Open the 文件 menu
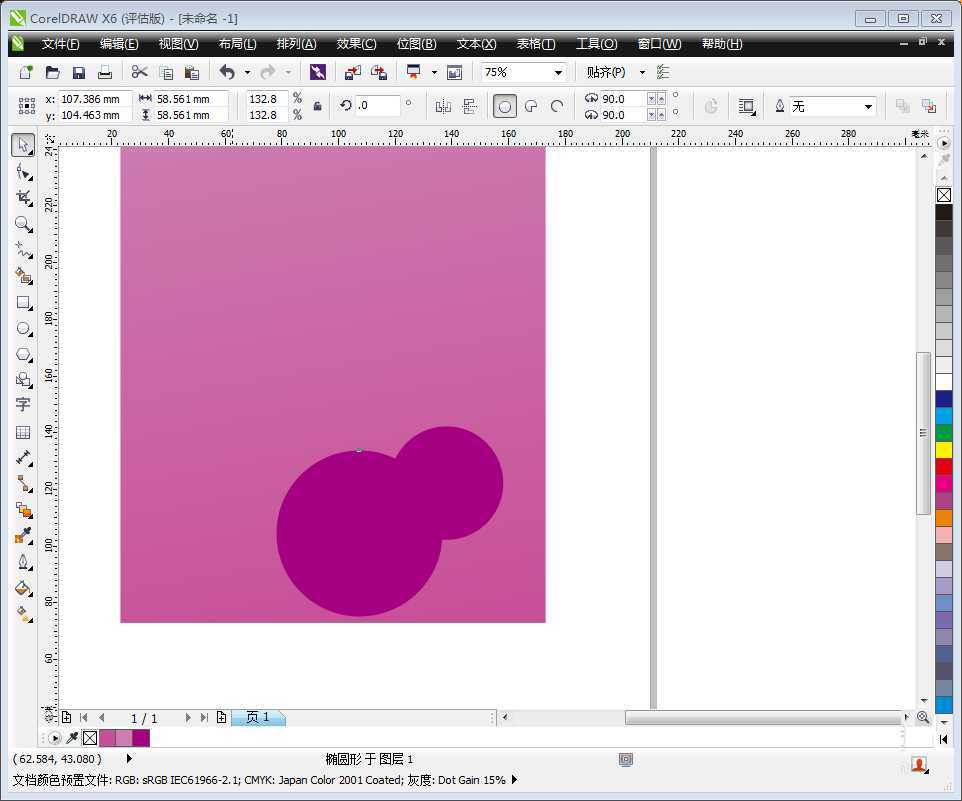Image resolution: width=962 pixels, height=801 pixels. tap(60, 43)
